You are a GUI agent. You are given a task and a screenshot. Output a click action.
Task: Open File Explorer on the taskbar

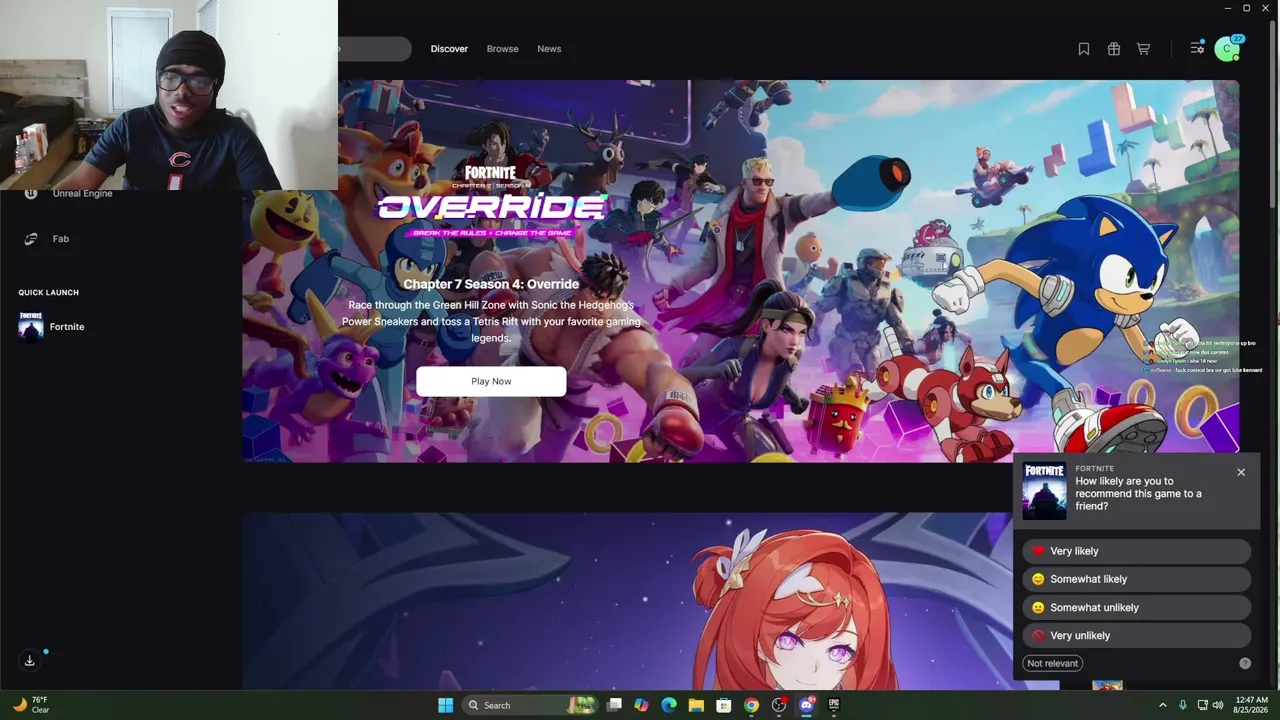696,705
